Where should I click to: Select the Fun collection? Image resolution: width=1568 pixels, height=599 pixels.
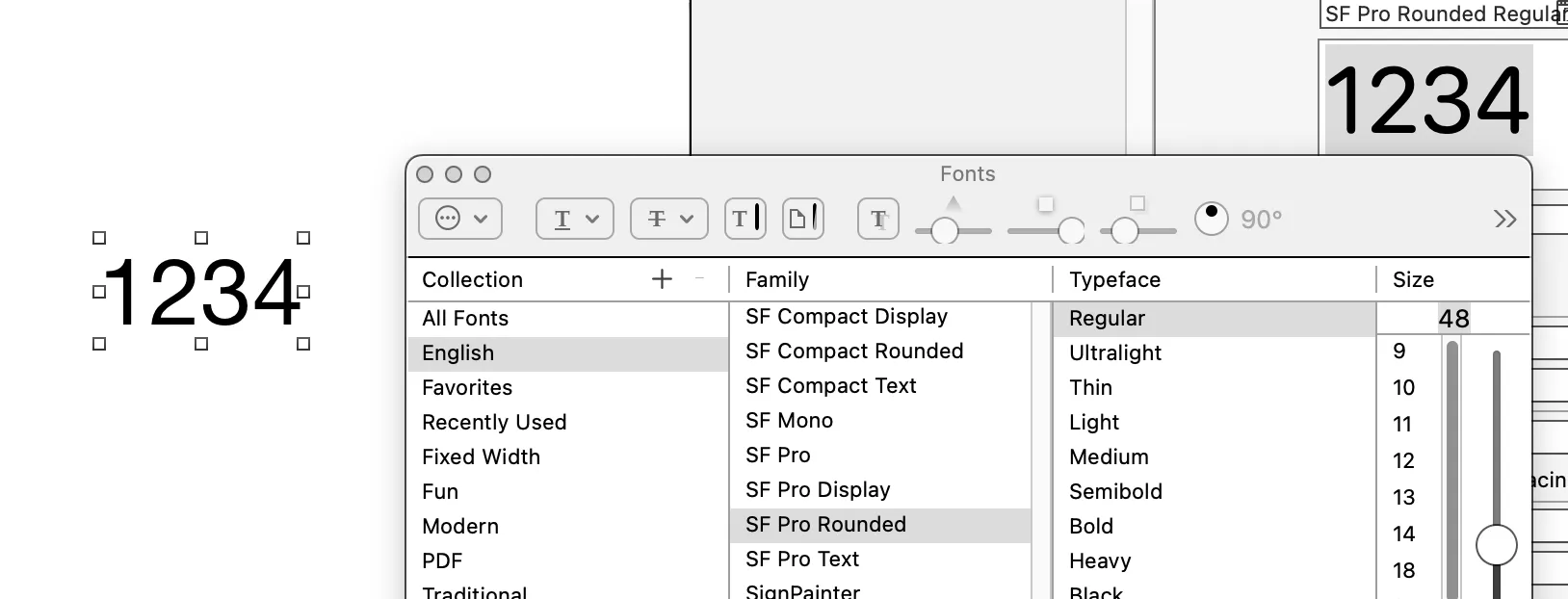[x=568, y=491]
